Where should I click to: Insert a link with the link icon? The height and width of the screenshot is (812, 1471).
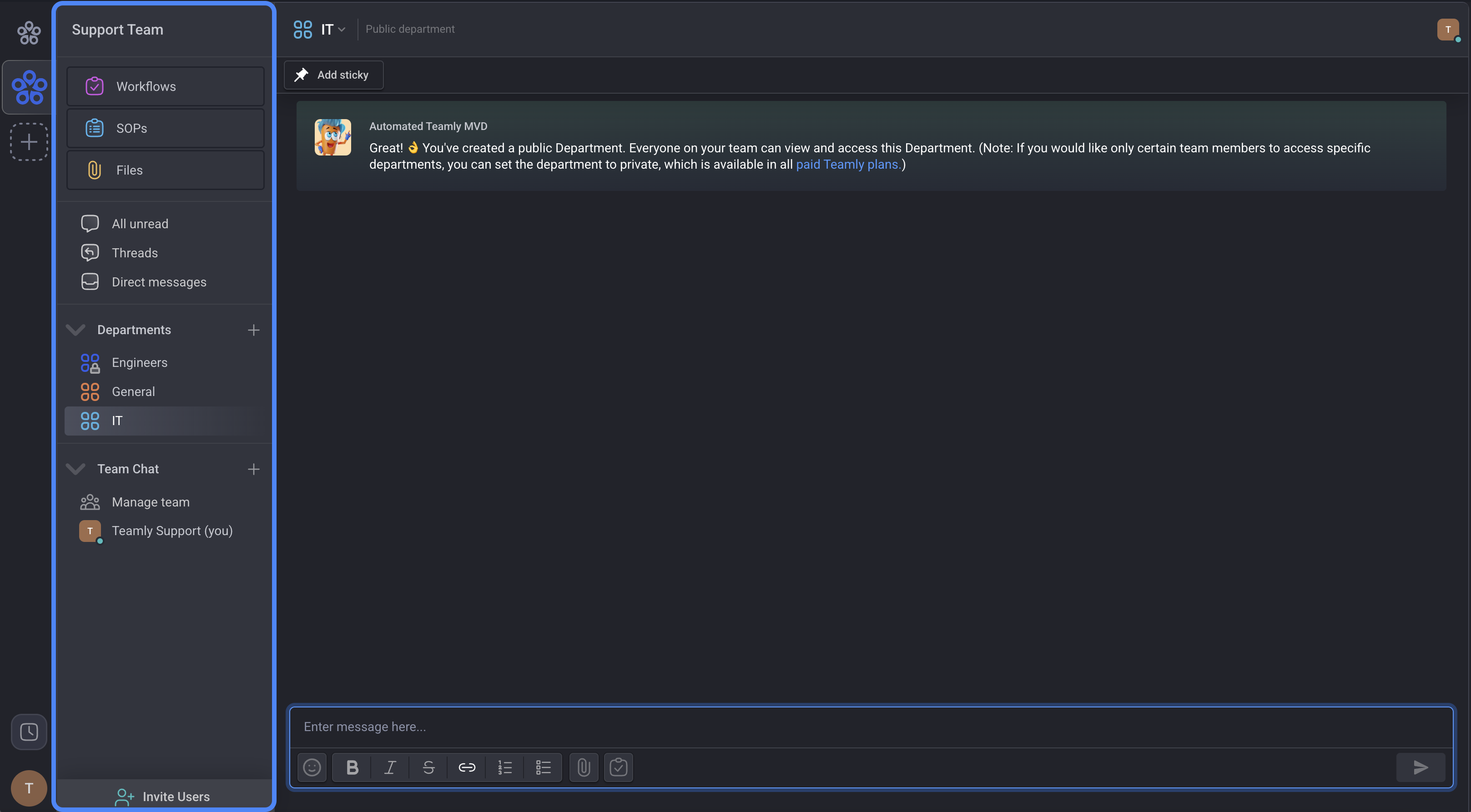[x=467, y=767]
